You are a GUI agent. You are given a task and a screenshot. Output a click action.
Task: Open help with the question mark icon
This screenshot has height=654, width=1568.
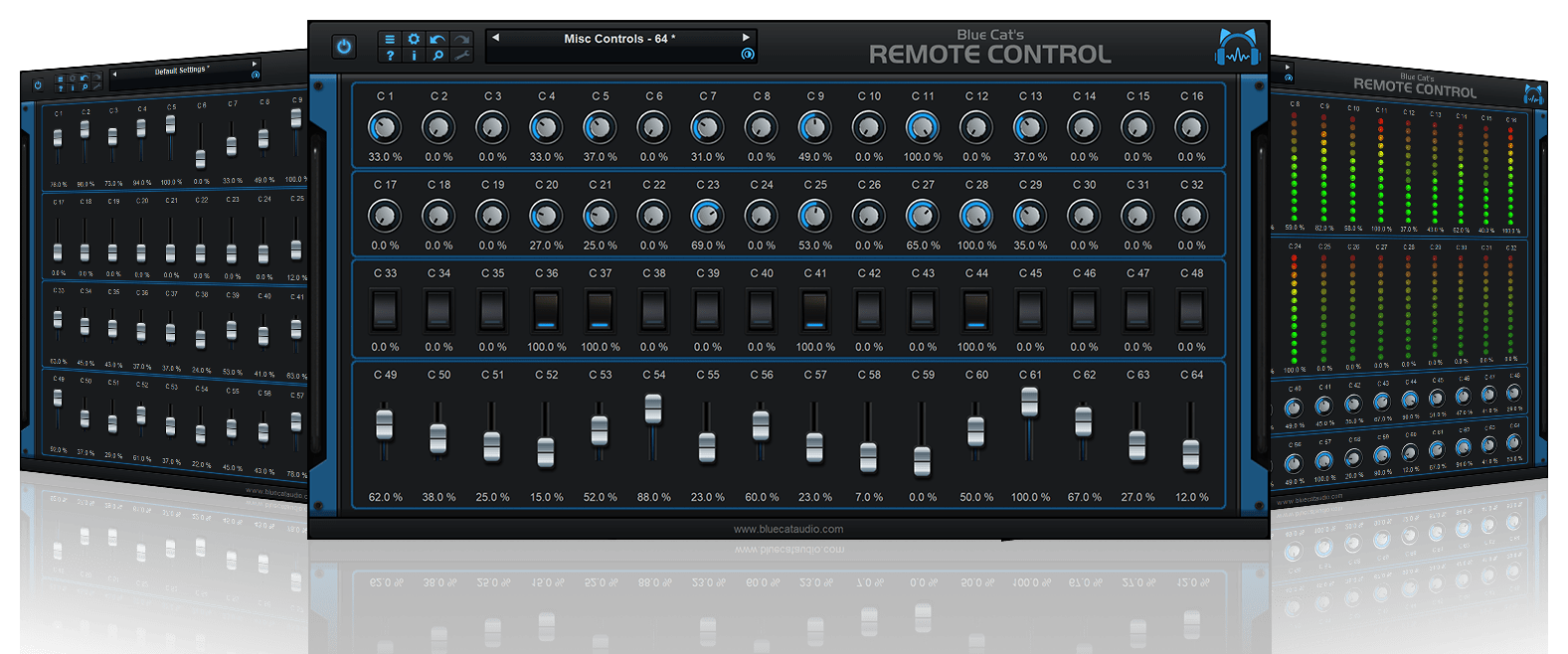(390, 56)
